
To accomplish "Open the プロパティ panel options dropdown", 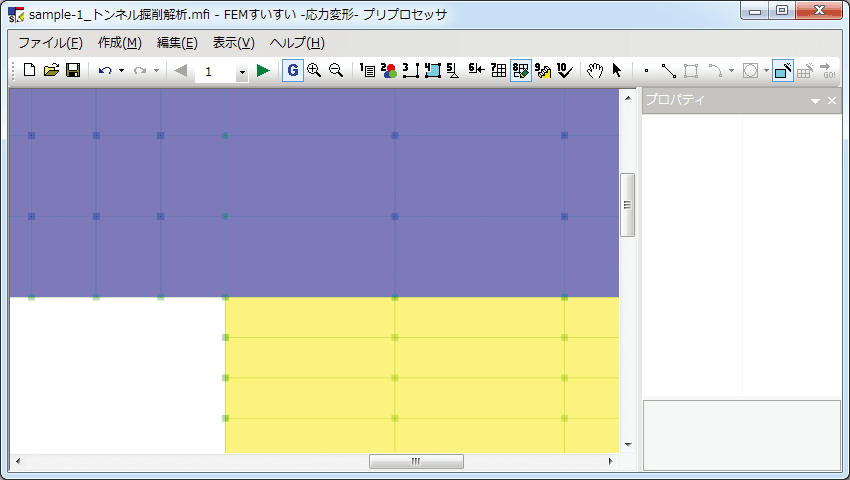I will tap(815, 101).
